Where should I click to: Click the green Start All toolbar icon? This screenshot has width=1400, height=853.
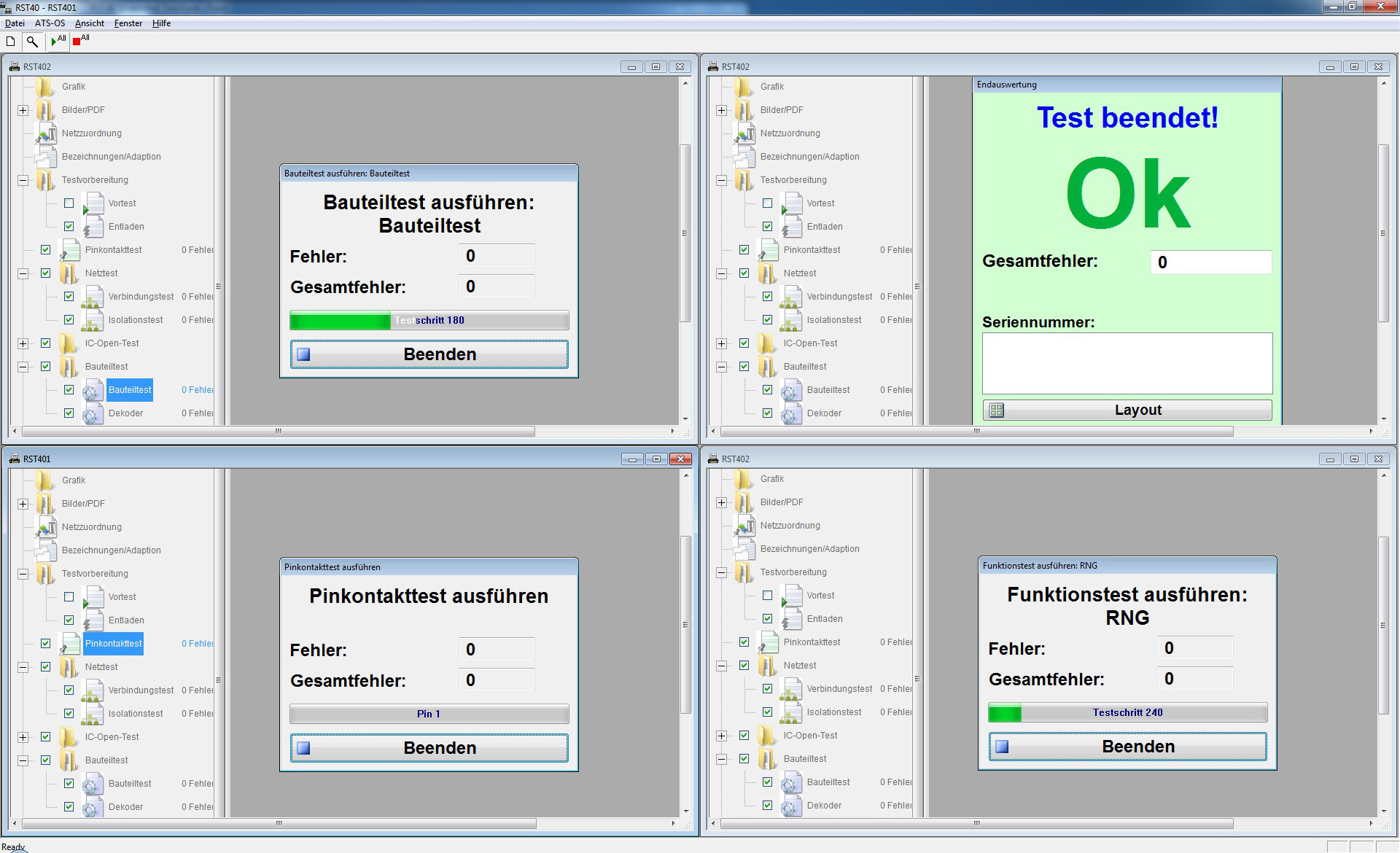coord(58,41)
